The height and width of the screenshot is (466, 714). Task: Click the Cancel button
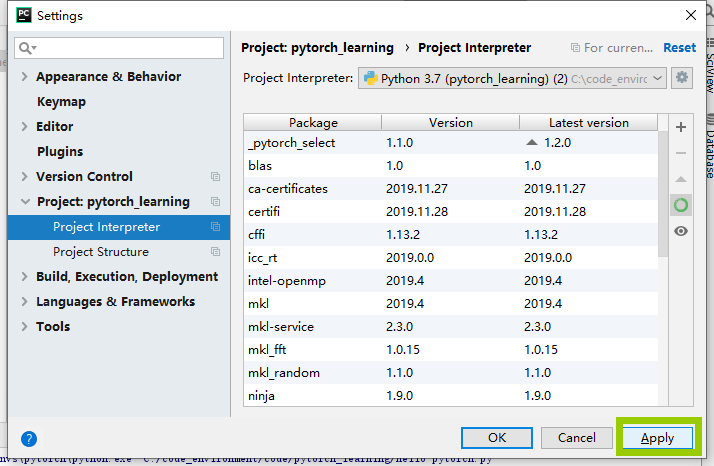[x=576, y=438]
